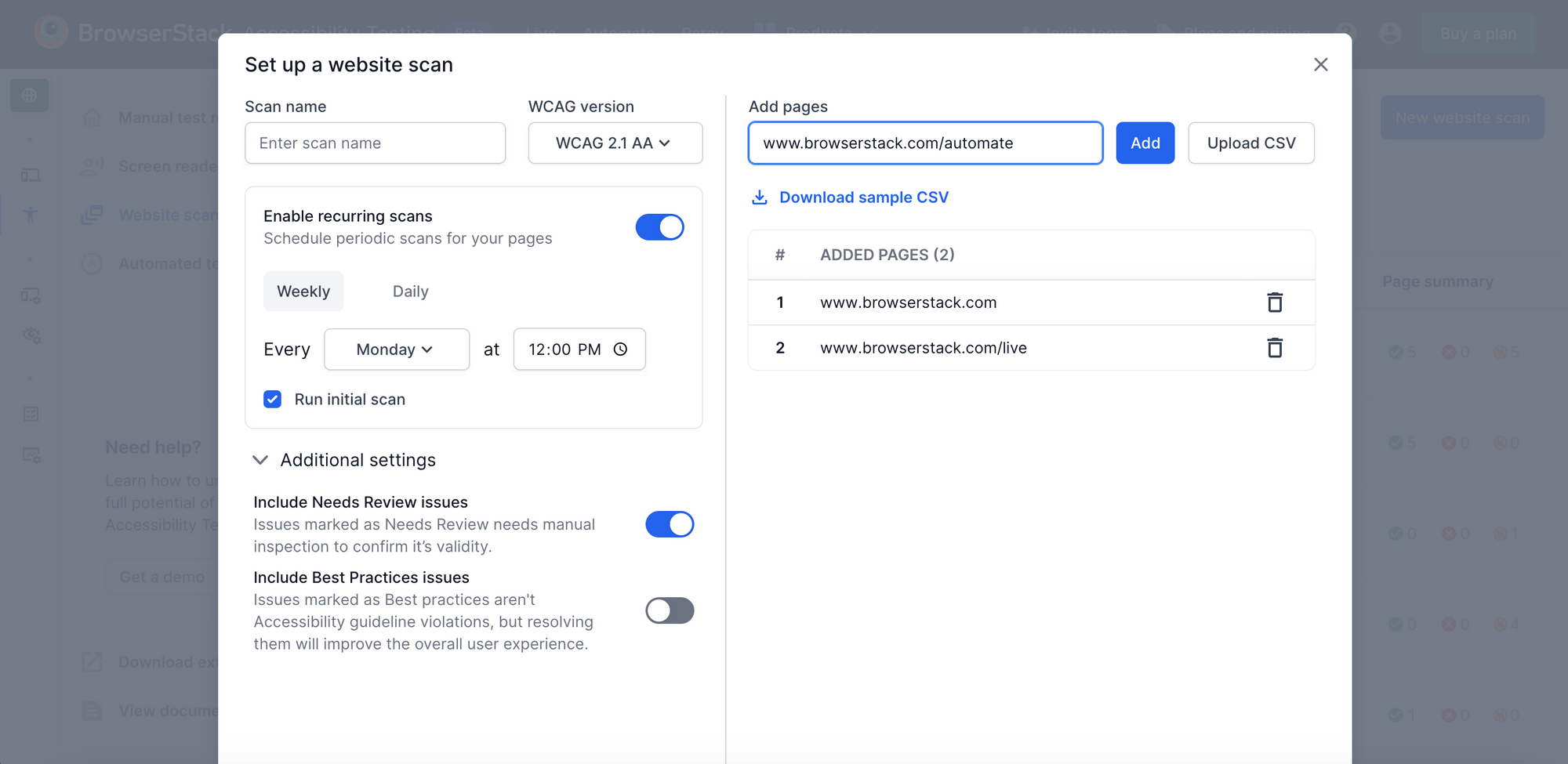Click the clock icon in the scan time field
1568x764 pixels.
point(620,349)
